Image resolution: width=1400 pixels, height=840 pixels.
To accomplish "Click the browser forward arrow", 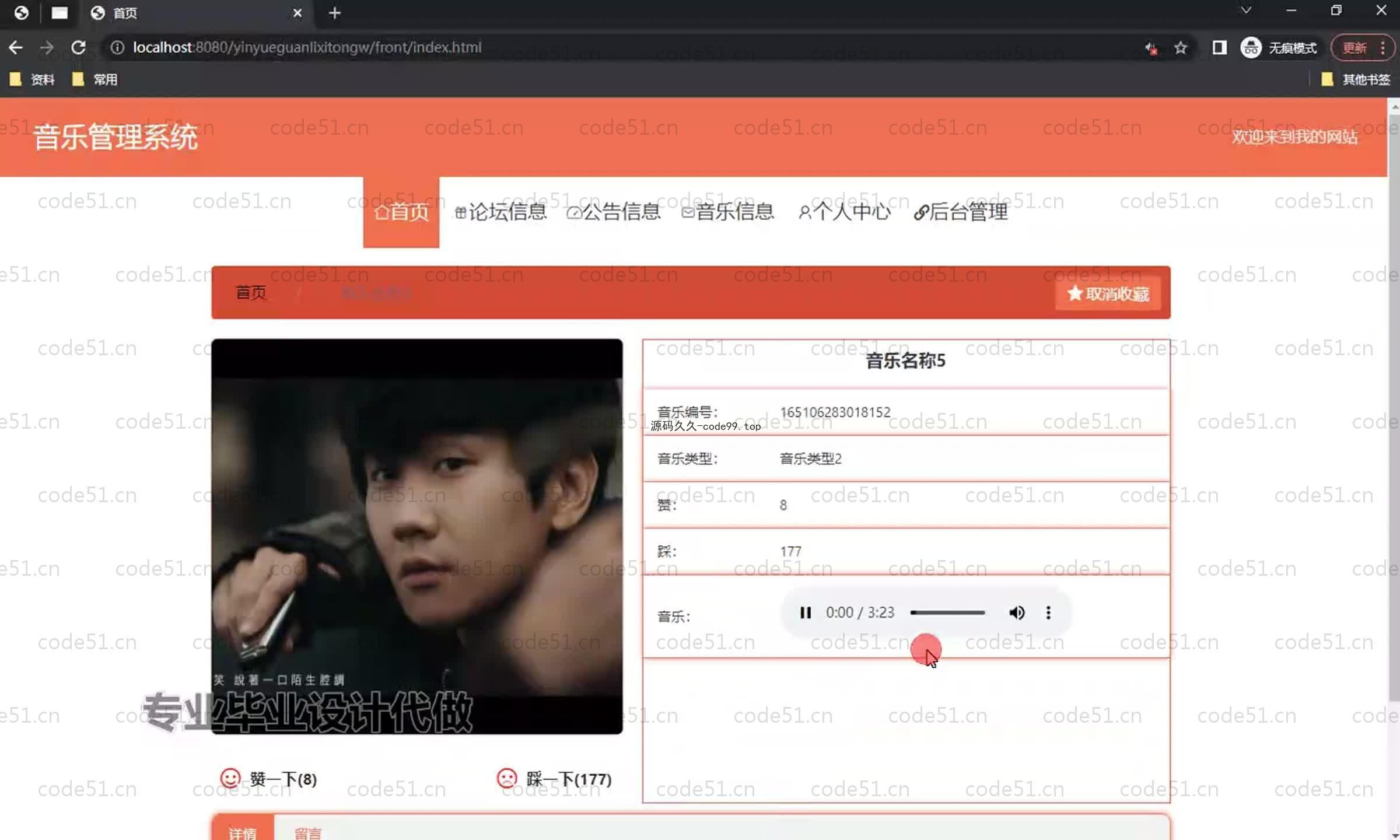I will [x=47, y=47].
